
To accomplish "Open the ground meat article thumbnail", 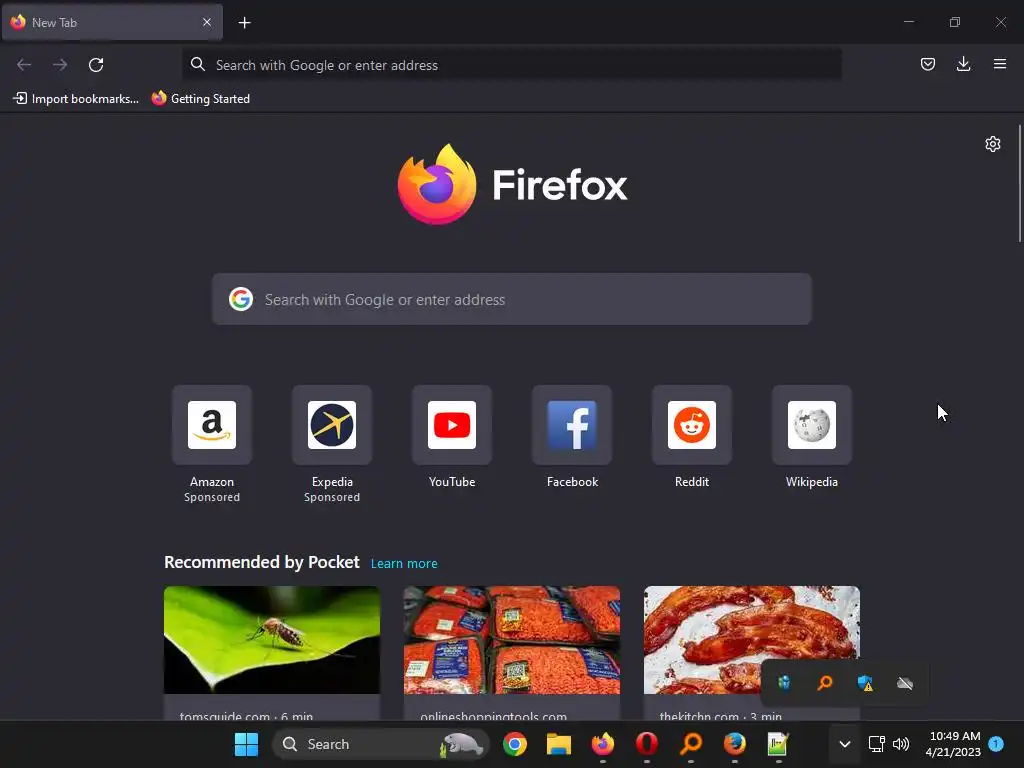I will (511, 640).
